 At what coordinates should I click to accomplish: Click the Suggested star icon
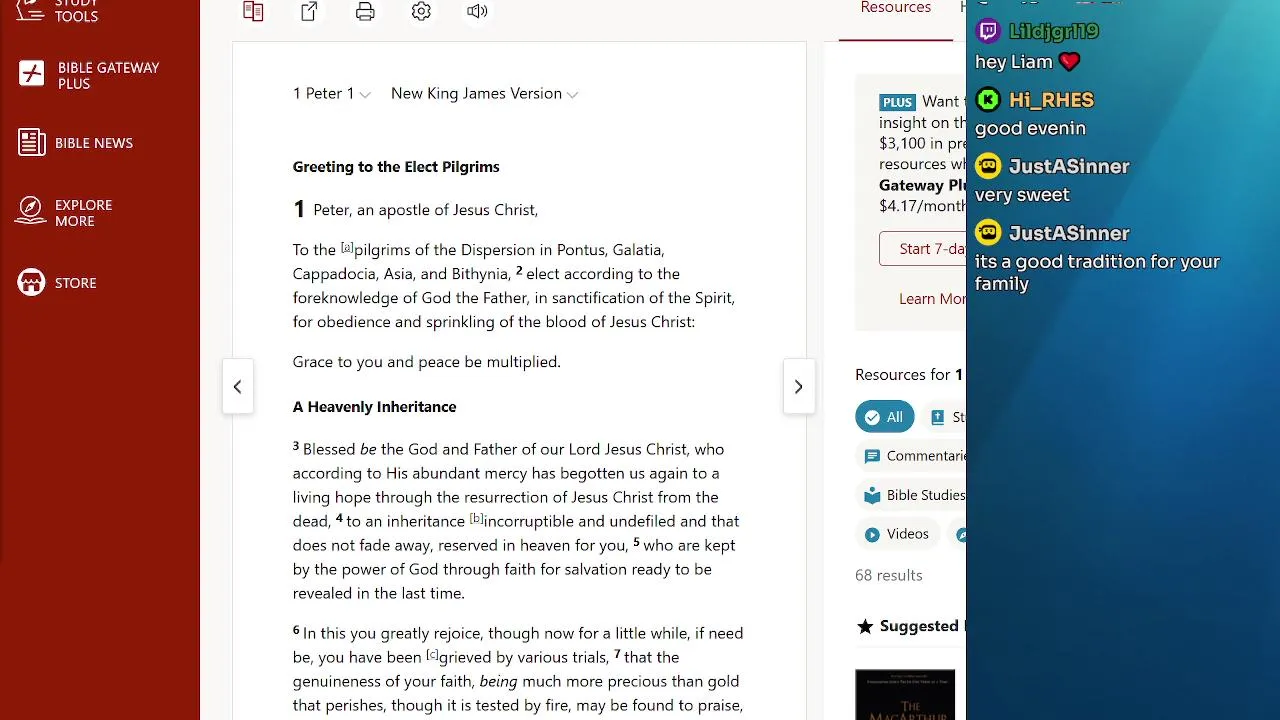(865, 626)
